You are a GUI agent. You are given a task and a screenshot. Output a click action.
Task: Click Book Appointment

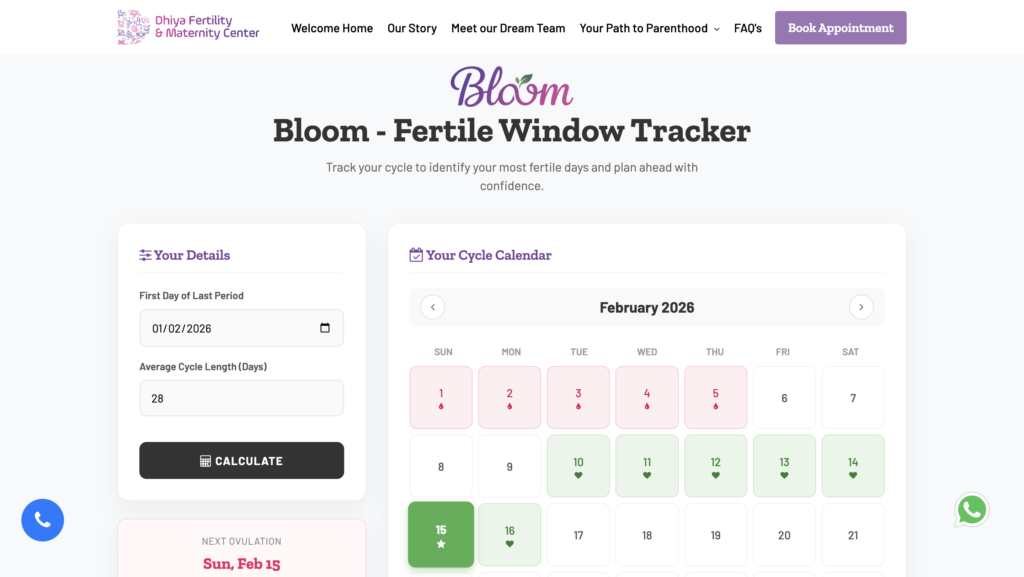tap(840, 27)
